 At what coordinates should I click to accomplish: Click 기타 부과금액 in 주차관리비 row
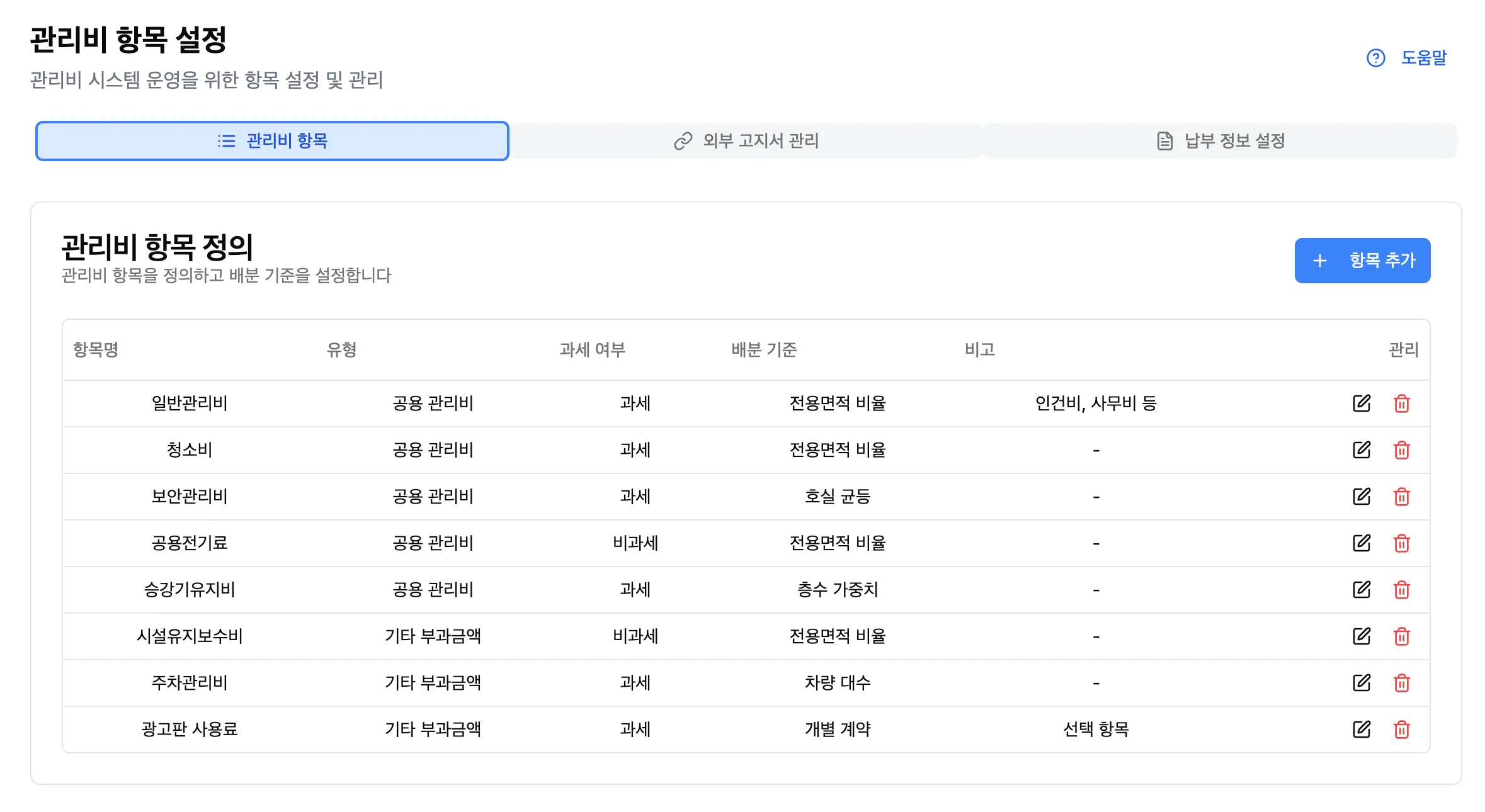[x=433, y=682]
